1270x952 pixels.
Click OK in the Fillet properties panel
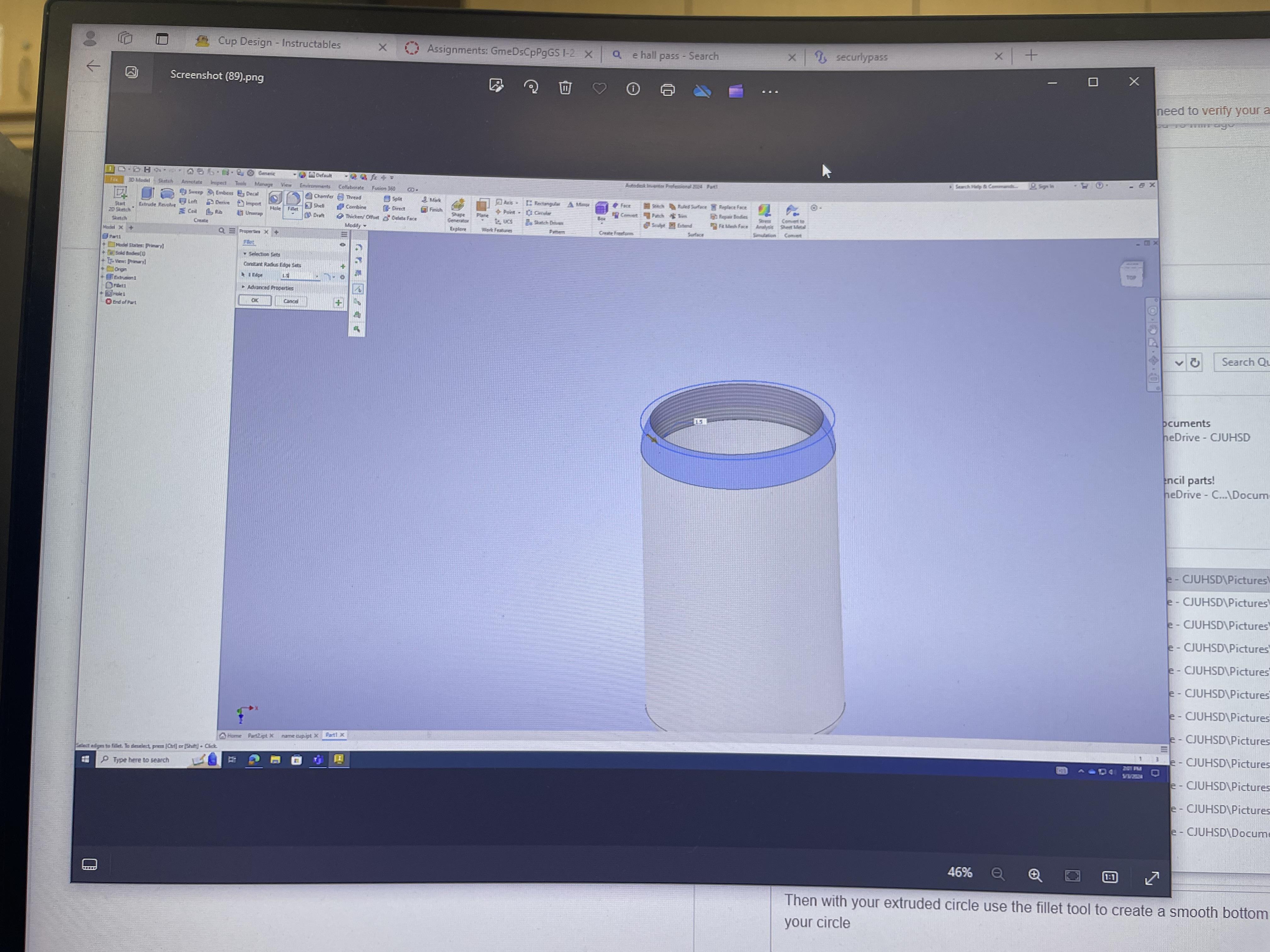pyautogui.click(x=254, y=300)
